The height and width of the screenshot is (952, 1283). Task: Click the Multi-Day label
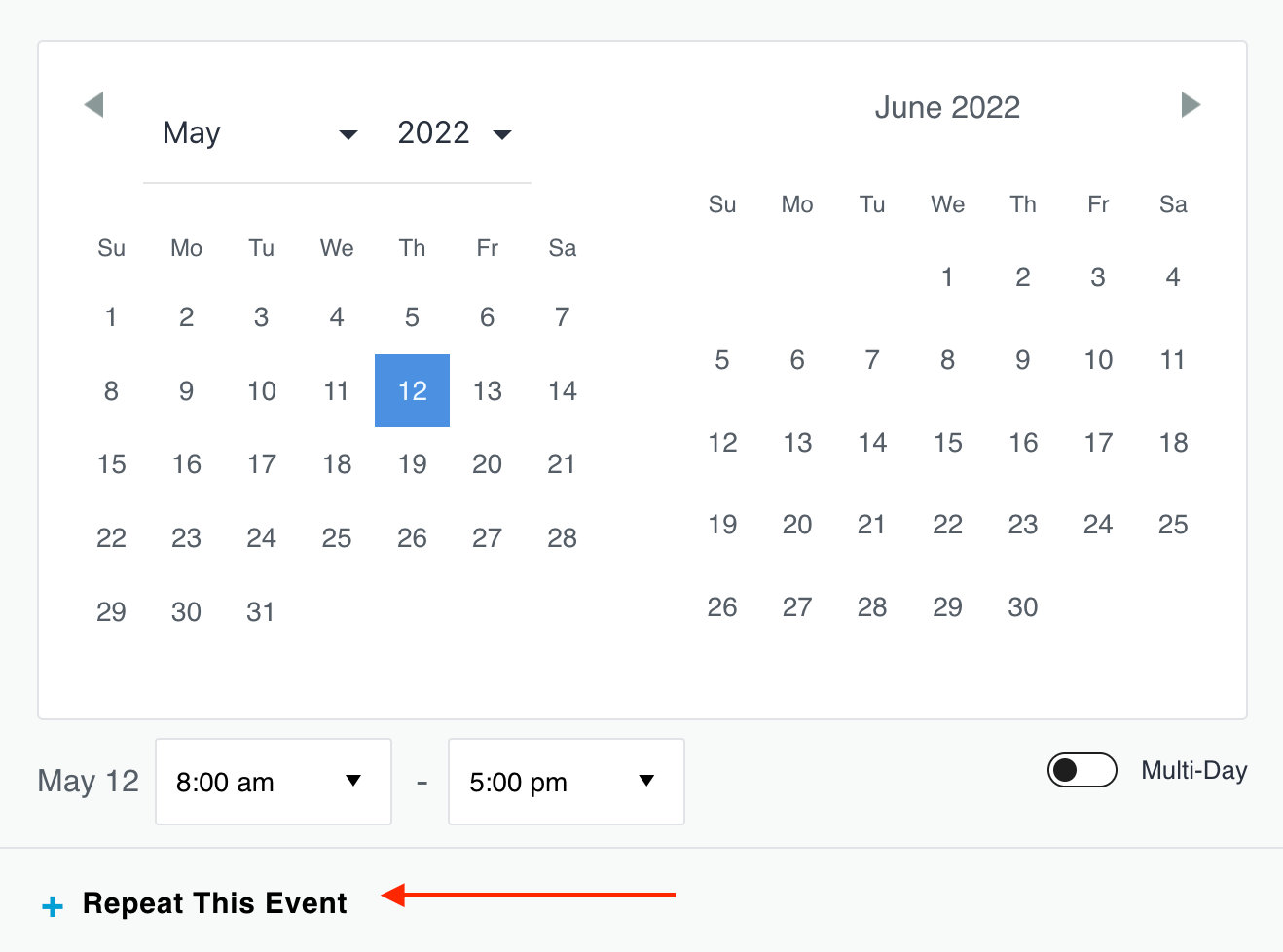pos(1193,770)
